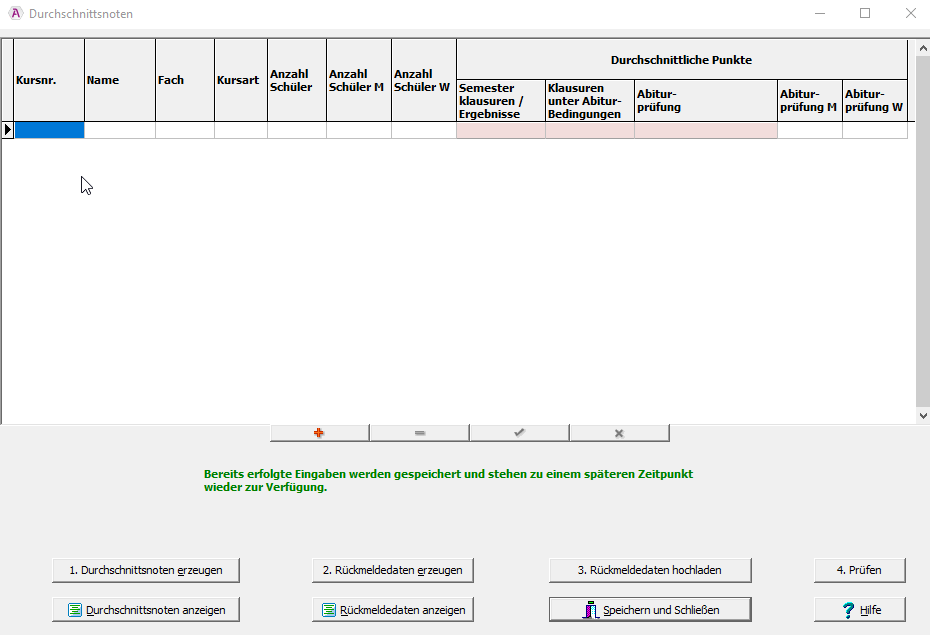The image size is (930, 635).
Task: Click the empty Kursart cell in the row
Action: (241, 130)
